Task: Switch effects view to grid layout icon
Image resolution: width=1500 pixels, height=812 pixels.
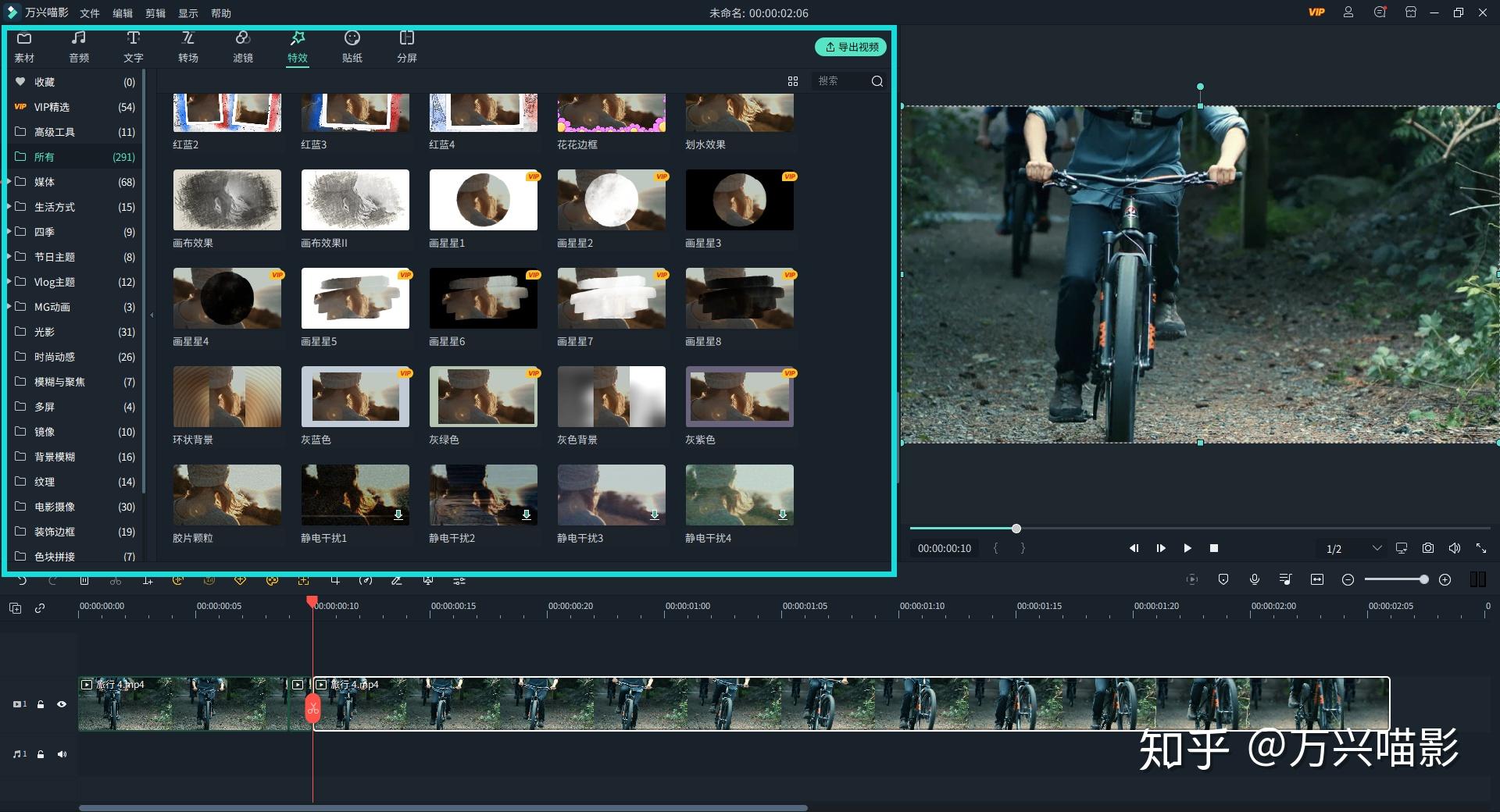Action: tap(793, 81)
